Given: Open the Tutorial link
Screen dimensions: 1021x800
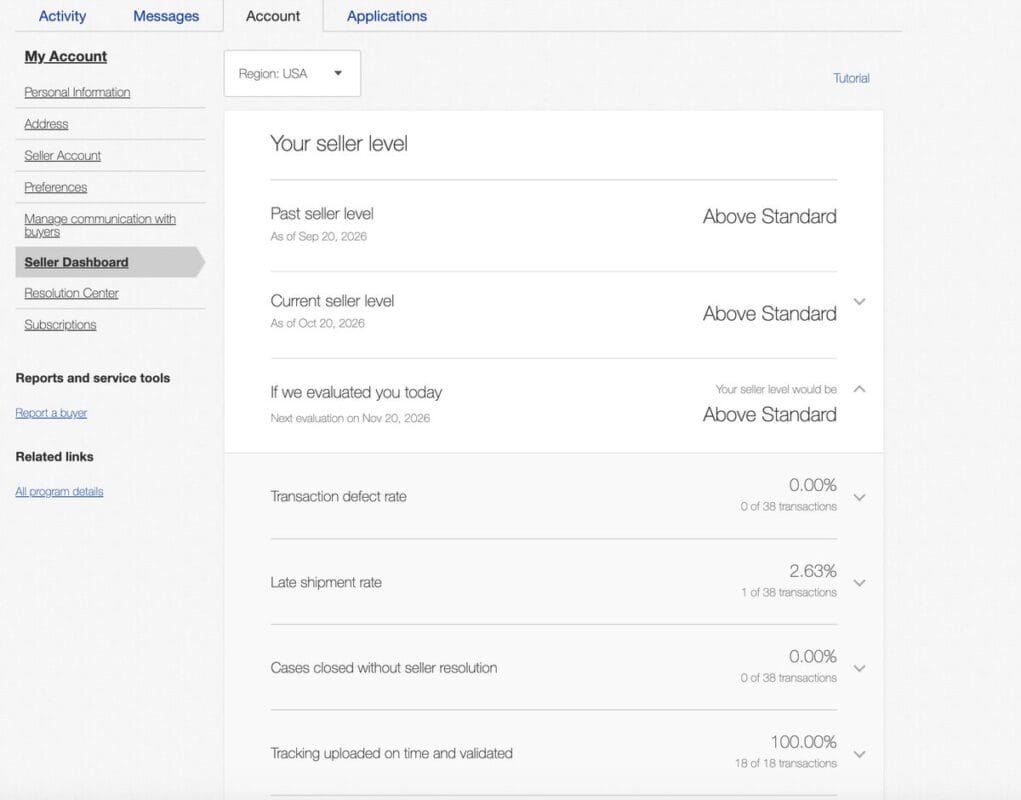Looking at the screenshot, I should coord(851,78).
